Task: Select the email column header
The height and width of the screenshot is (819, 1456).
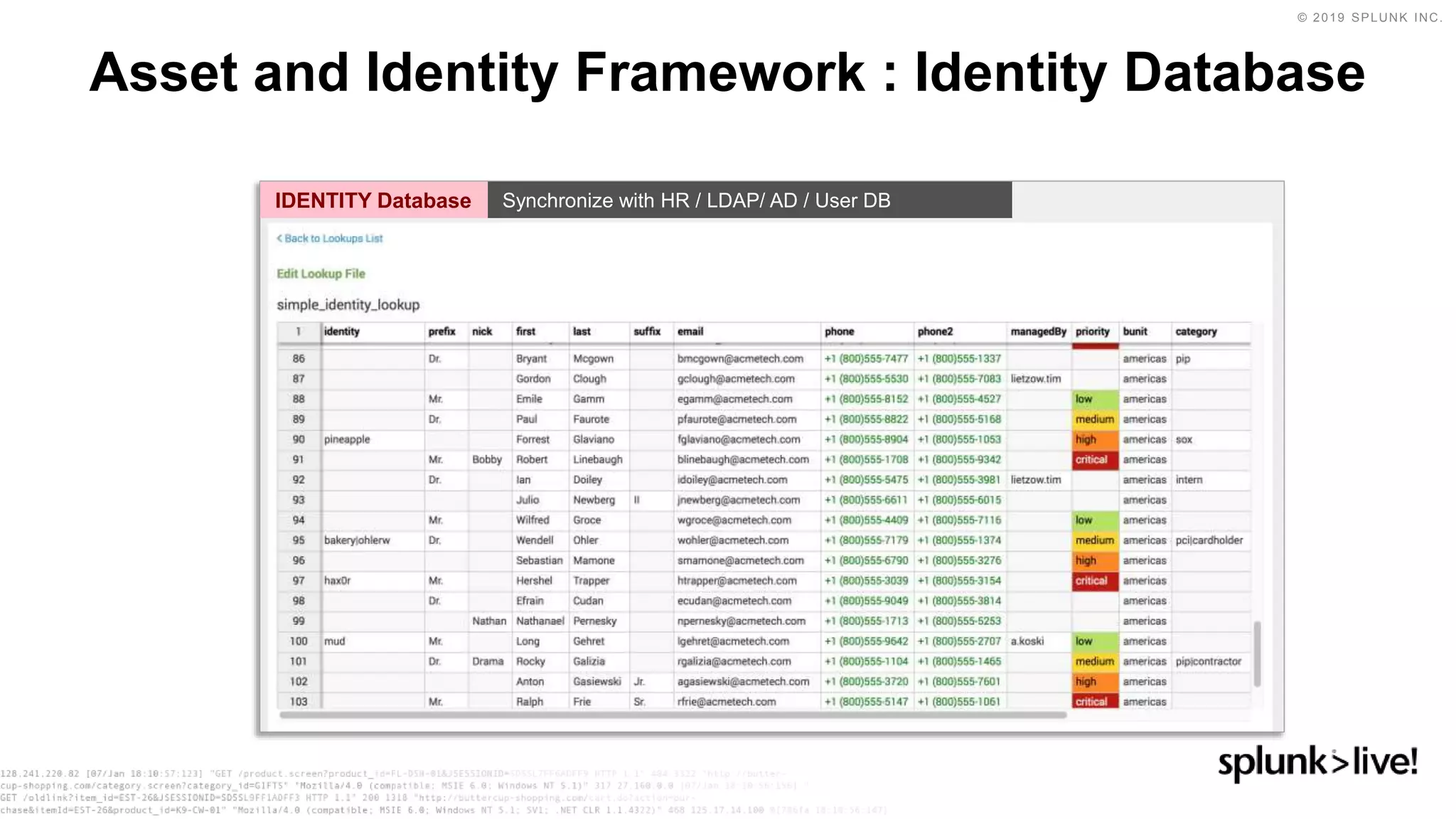Action: click(746, 331)
